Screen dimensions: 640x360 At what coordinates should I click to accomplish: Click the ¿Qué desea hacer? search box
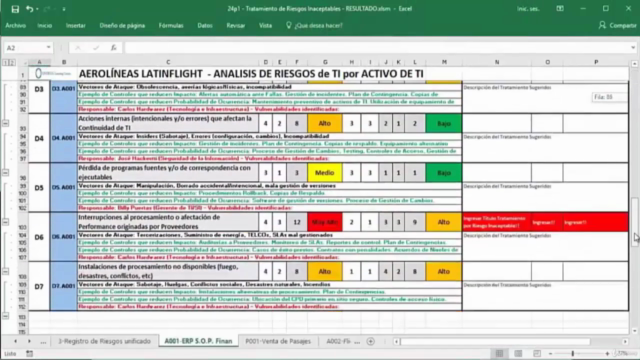tap(314, 25)
